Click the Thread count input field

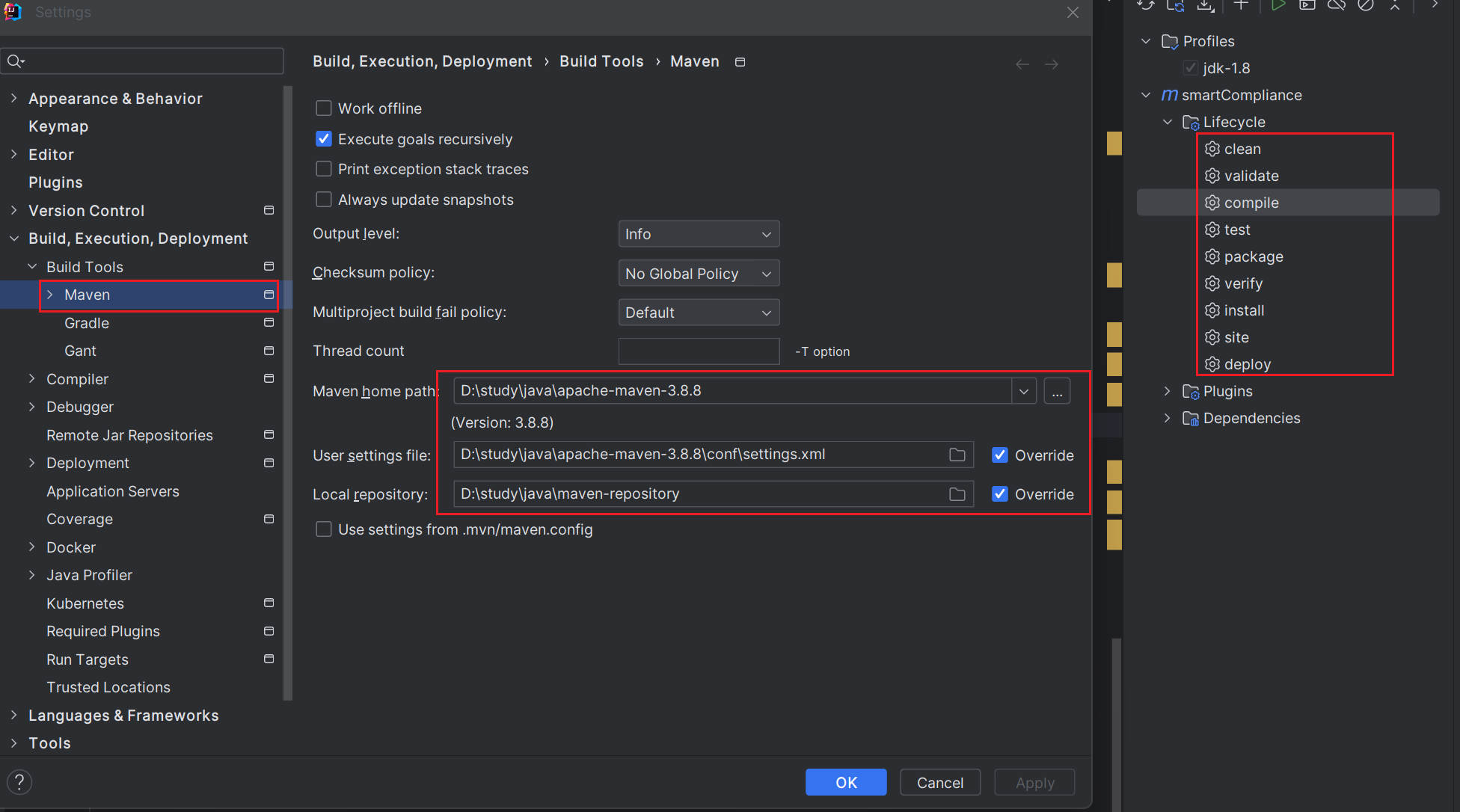[x=699, y=351]
